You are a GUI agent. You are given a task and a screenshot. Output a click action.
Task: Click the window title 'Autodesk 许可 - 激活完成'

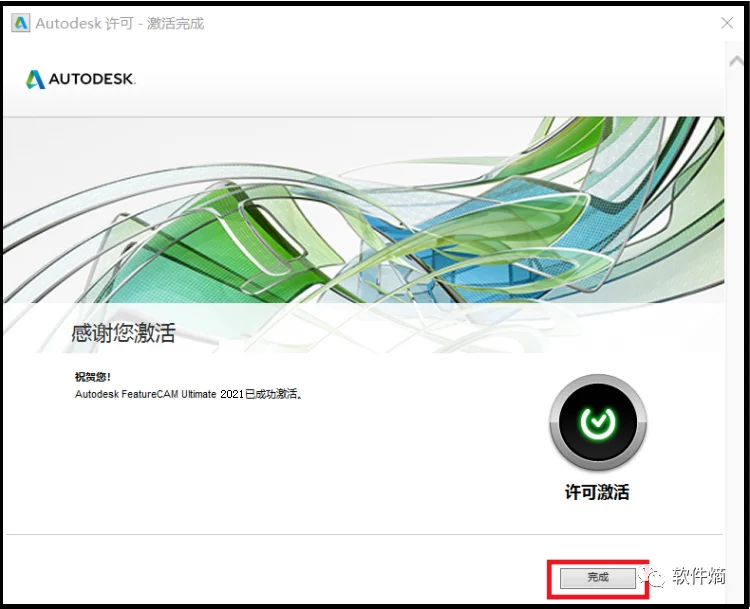pyautogui.click(x=120, y=23)
